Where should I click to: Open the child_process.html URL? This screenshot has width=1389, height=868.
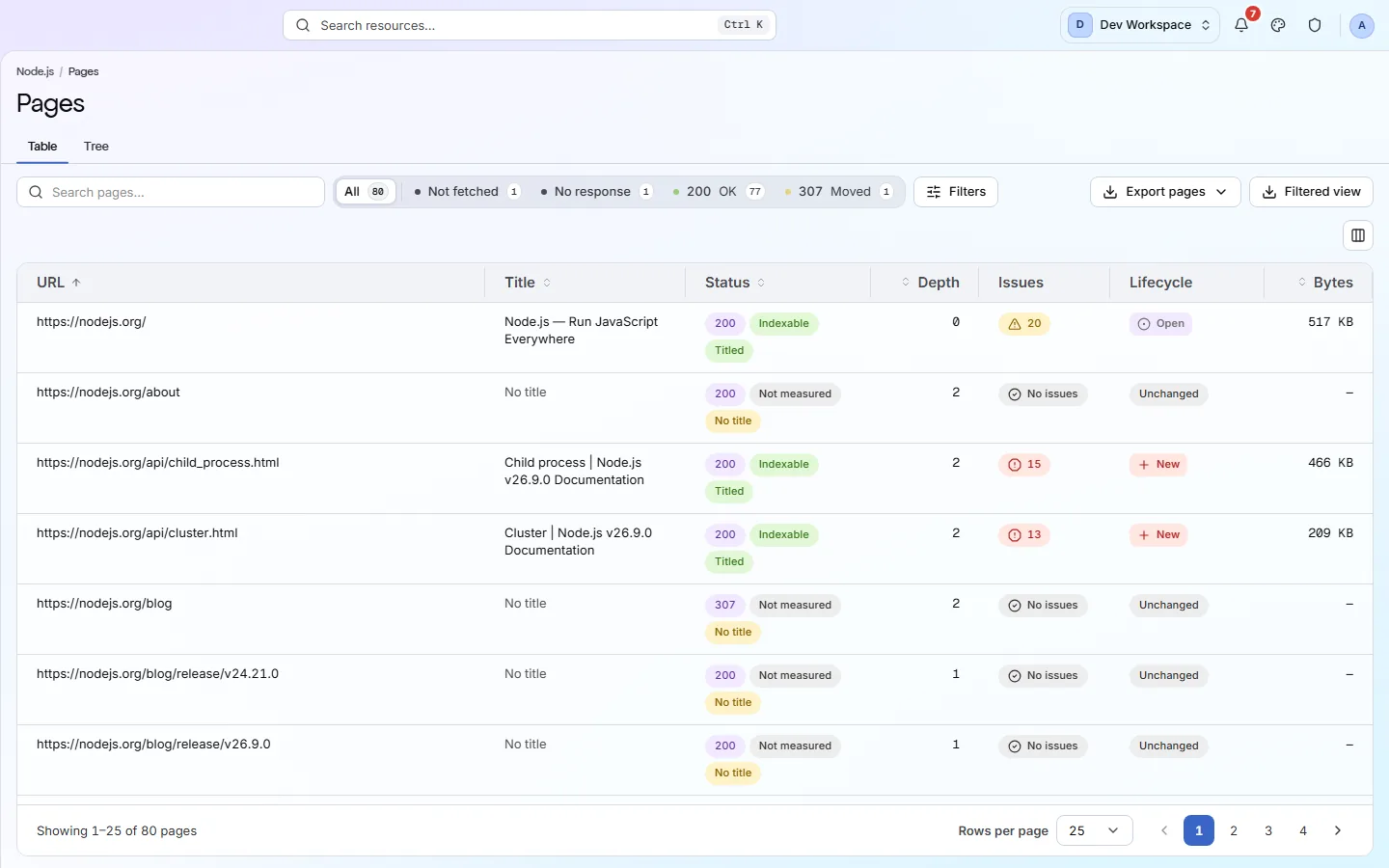[158, 463]
